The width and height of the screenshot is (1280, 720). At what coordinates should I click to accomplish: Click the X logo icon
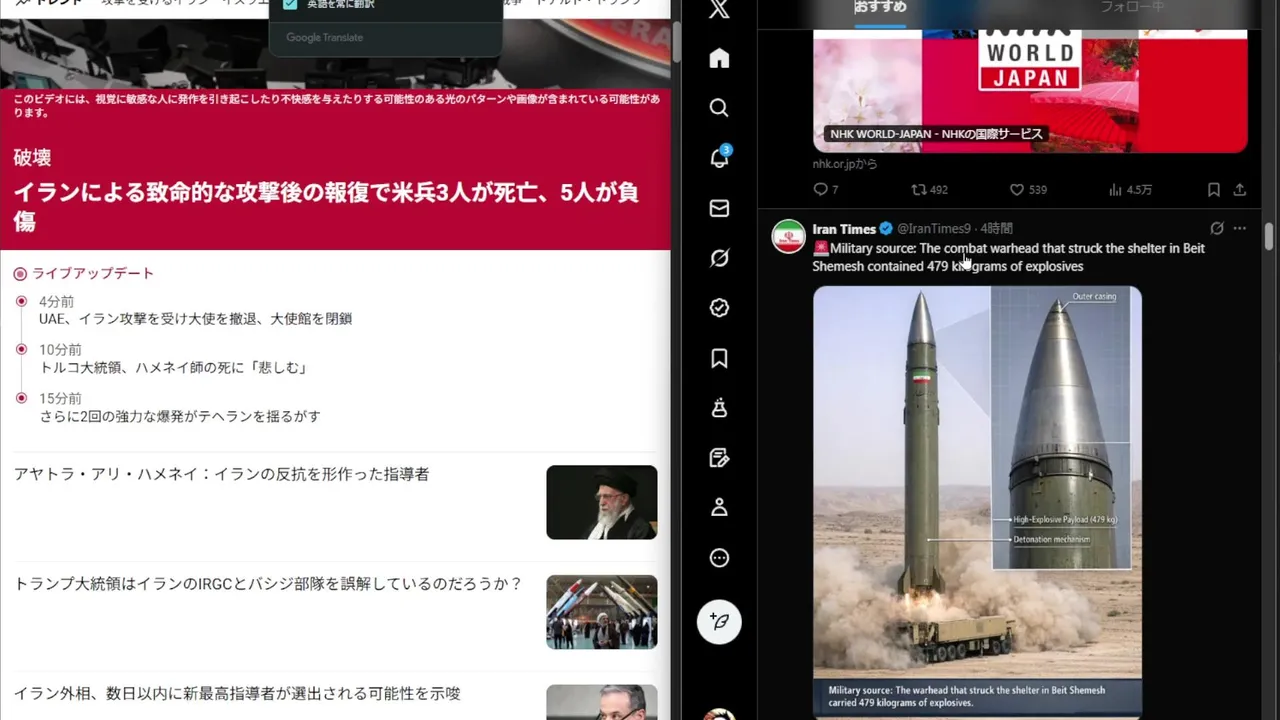pyautogui.click(x=719, y=9)
